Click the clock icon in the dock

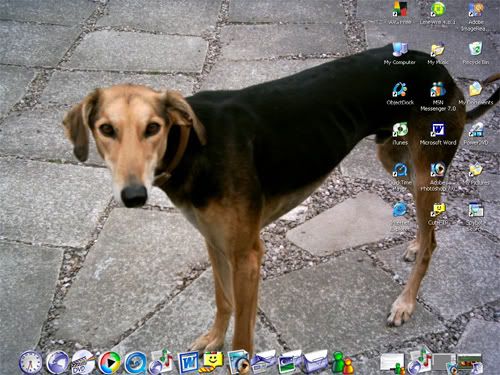tap(31, 362)
